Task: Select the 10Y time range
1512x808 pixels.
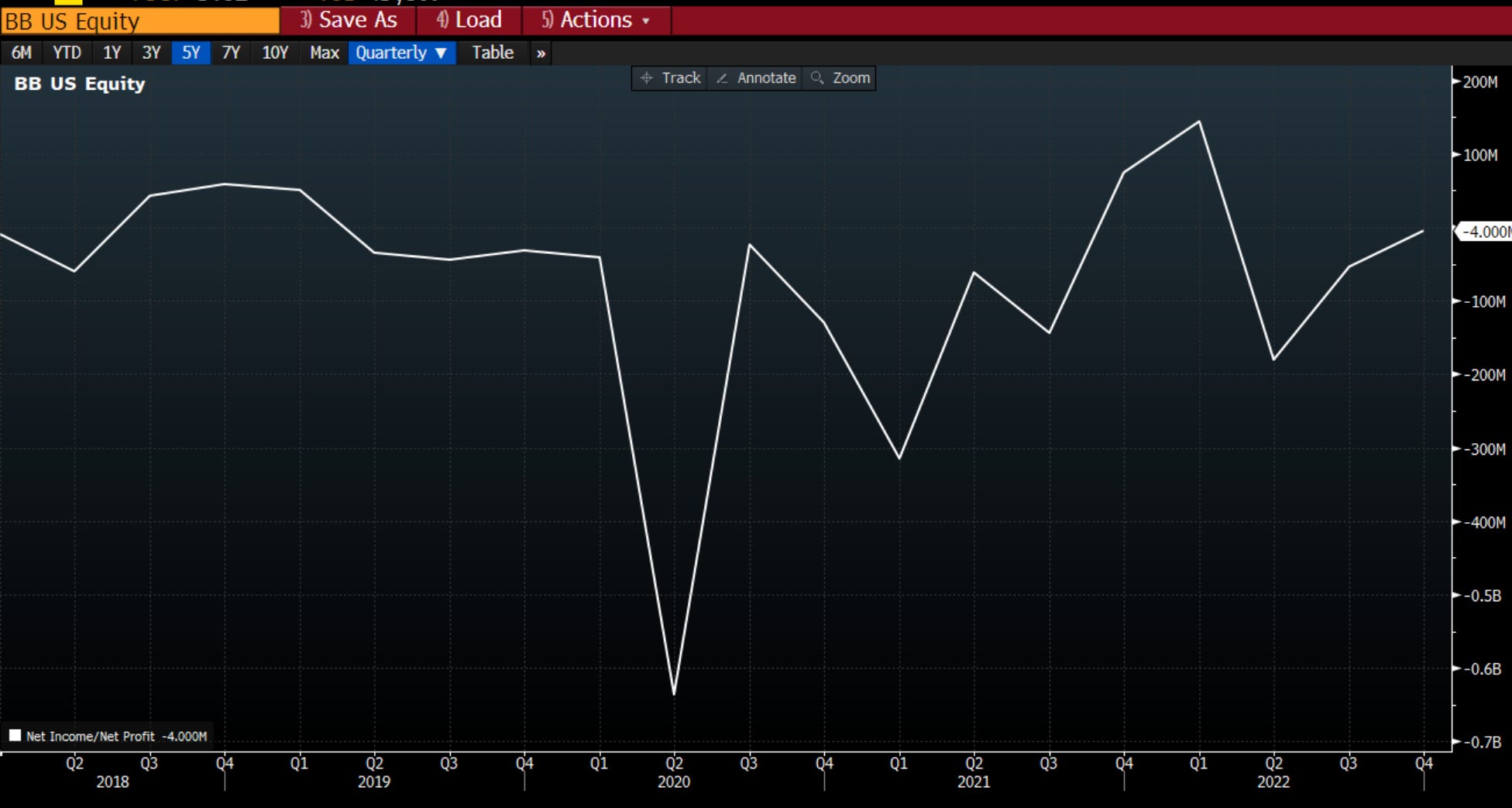Action: click(x=275, y=53)
